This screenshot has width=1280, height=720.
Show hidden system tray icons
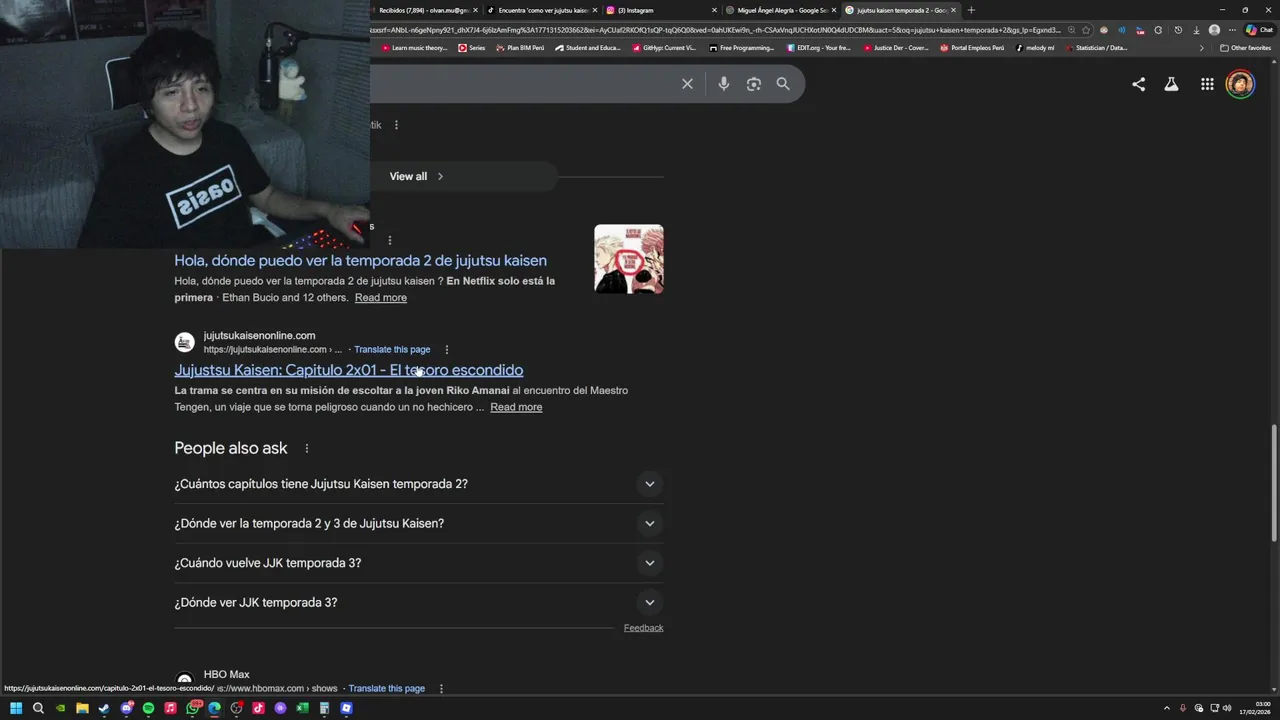(x=1167, y=708)
